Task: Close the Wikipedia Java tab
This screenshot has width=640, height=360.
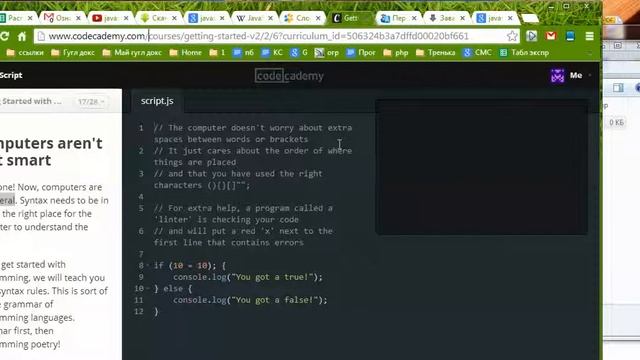Action: [270, 18]
